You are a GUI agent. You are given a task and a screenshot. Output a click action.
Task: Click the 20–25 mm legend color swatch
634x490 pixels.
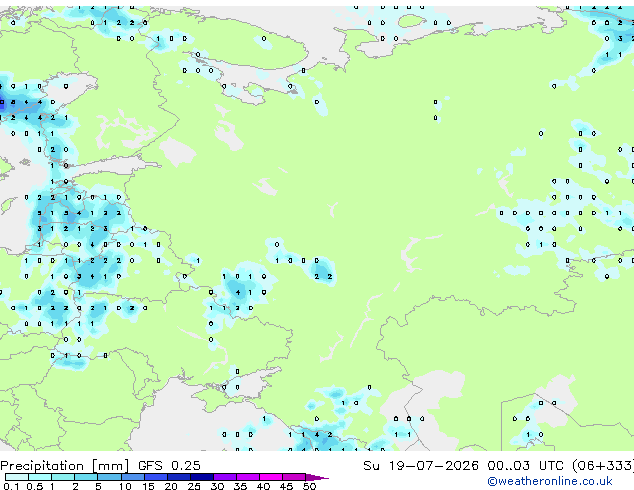[x=178, y=477]
